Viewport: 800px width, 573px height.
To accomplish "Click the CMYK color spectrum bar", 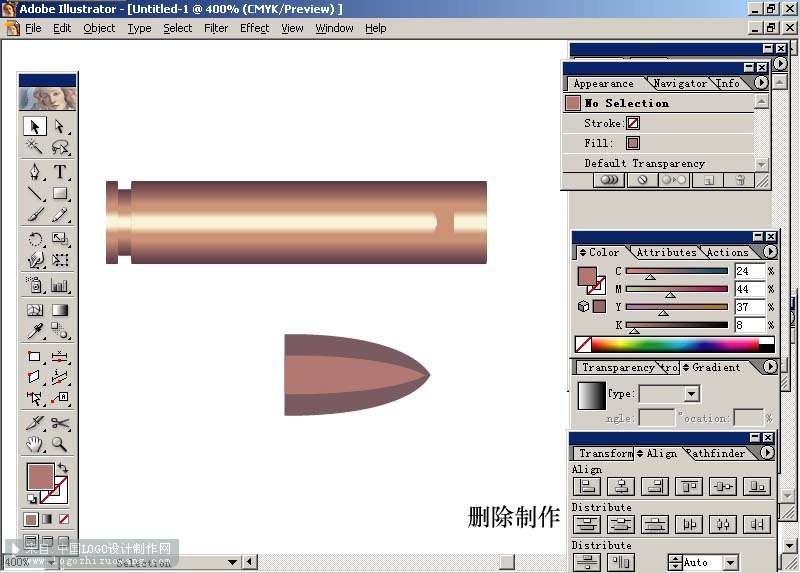I will tap(674, 344).
